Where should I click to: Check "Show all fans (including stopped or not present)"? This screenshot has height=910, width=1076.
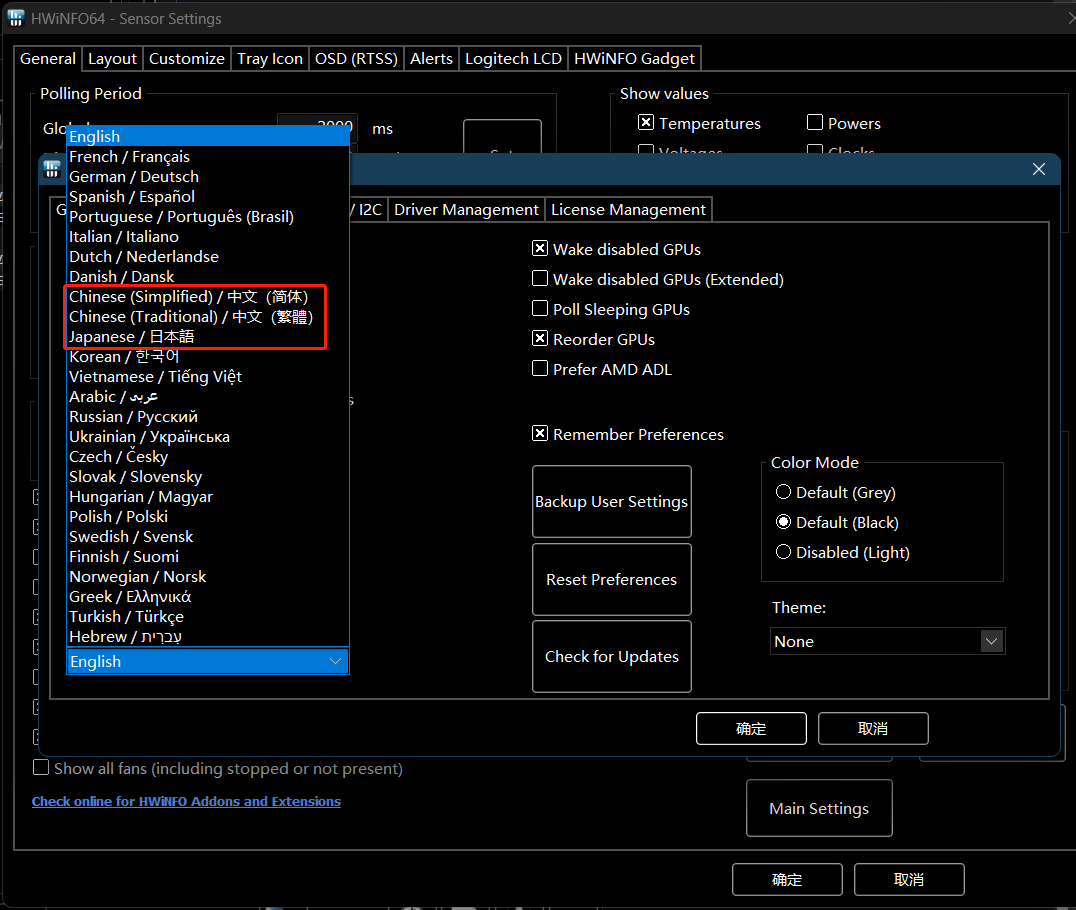41,767
